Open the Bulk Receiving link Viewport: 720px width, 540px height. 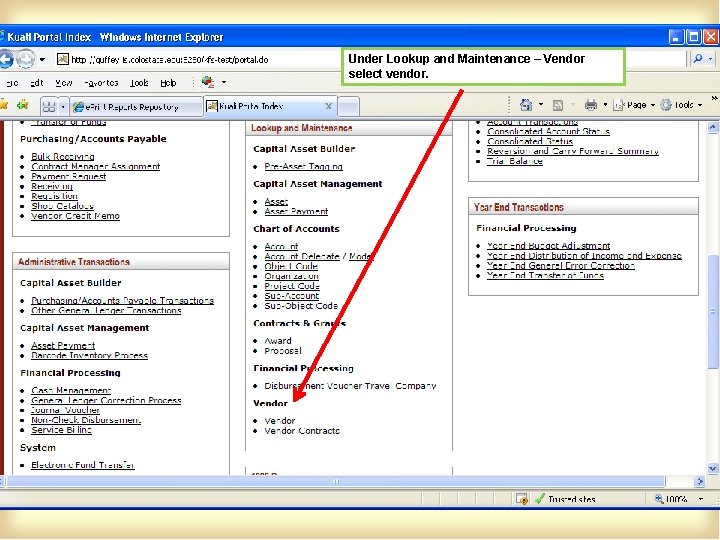[x=63, y=157]
